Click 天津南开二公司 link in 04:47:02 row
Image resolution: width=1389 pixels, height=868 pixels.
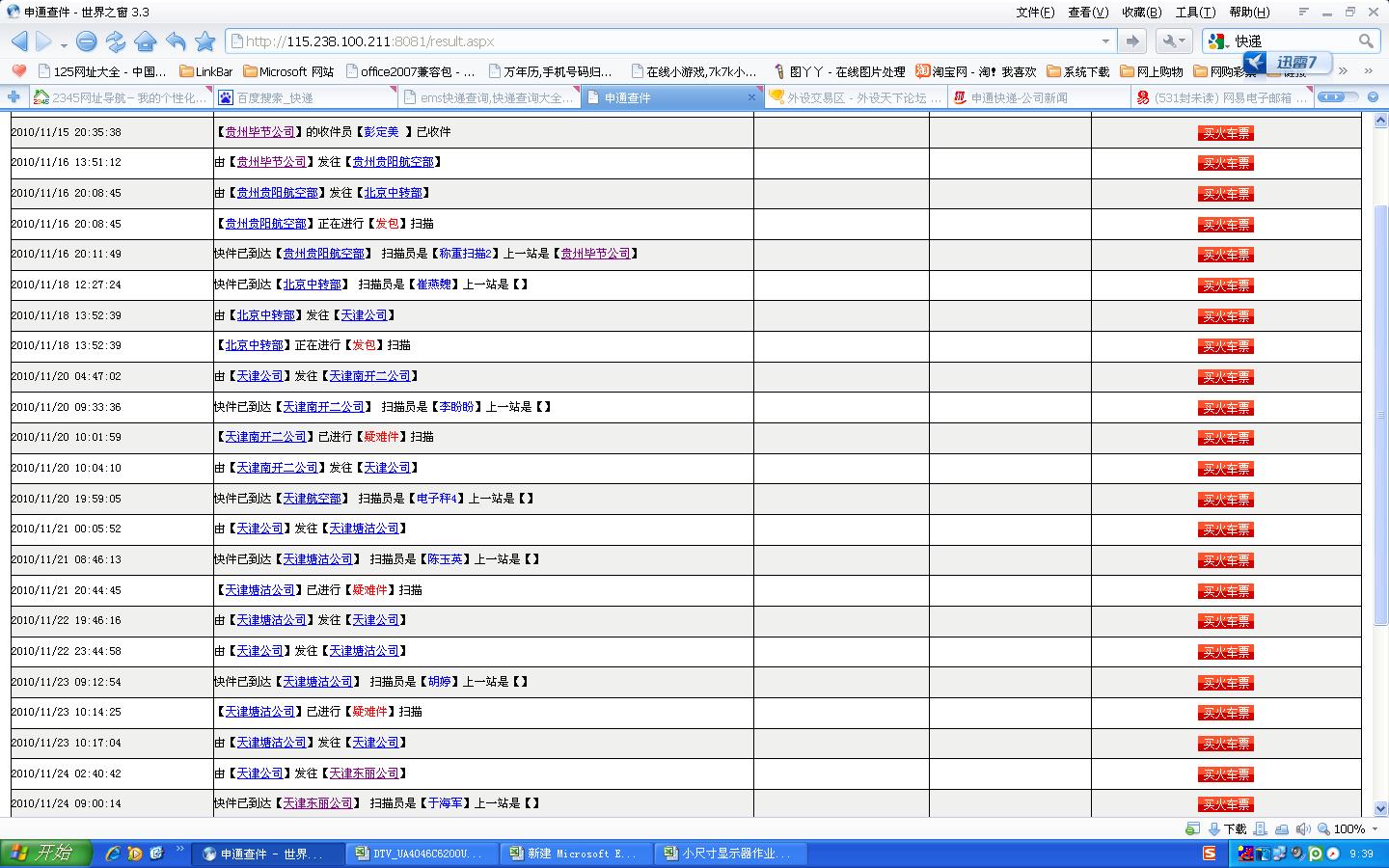click(370, 376)
